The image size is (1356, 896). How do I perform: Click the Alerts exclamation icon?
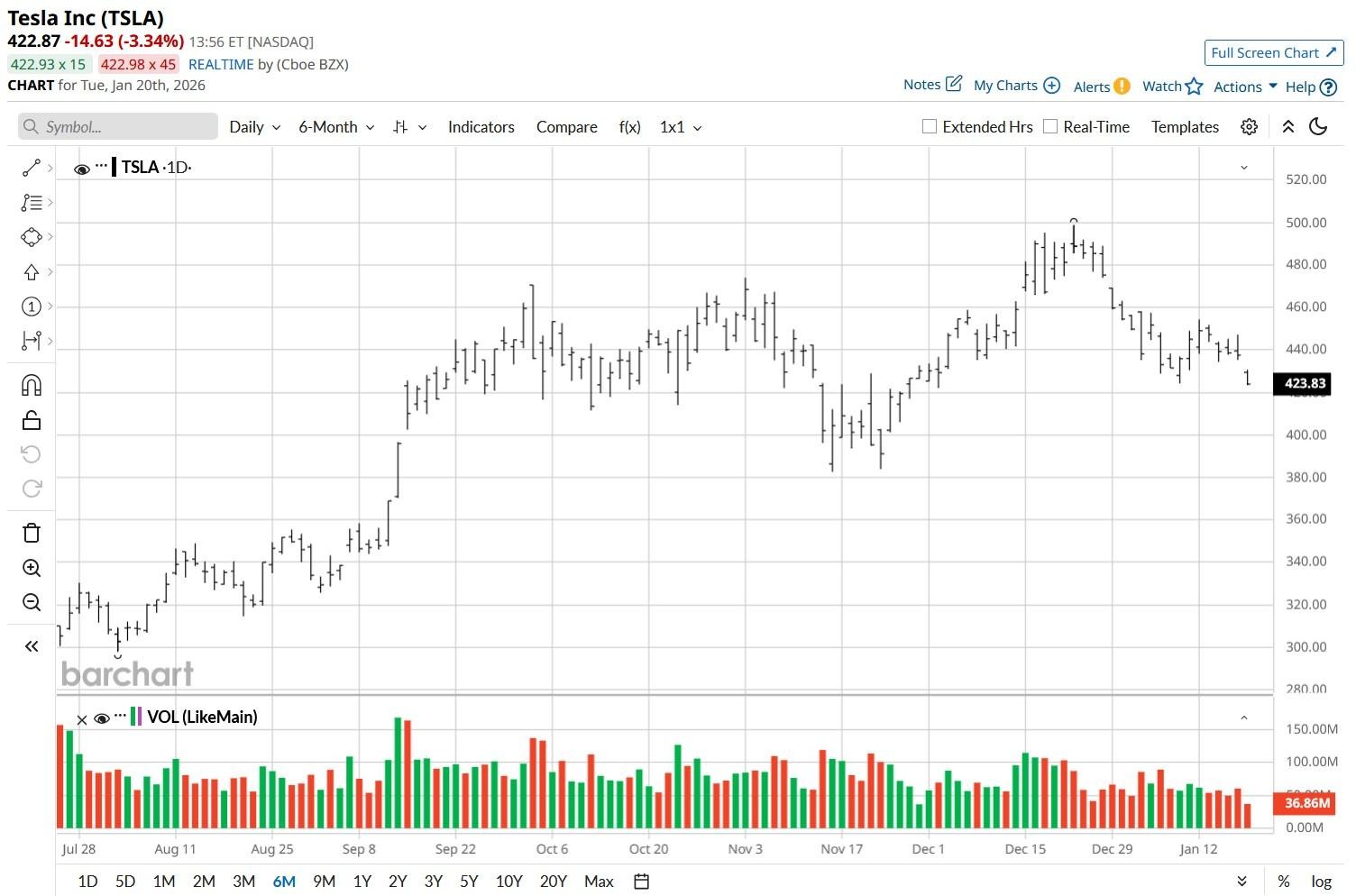pos(1122,87)
